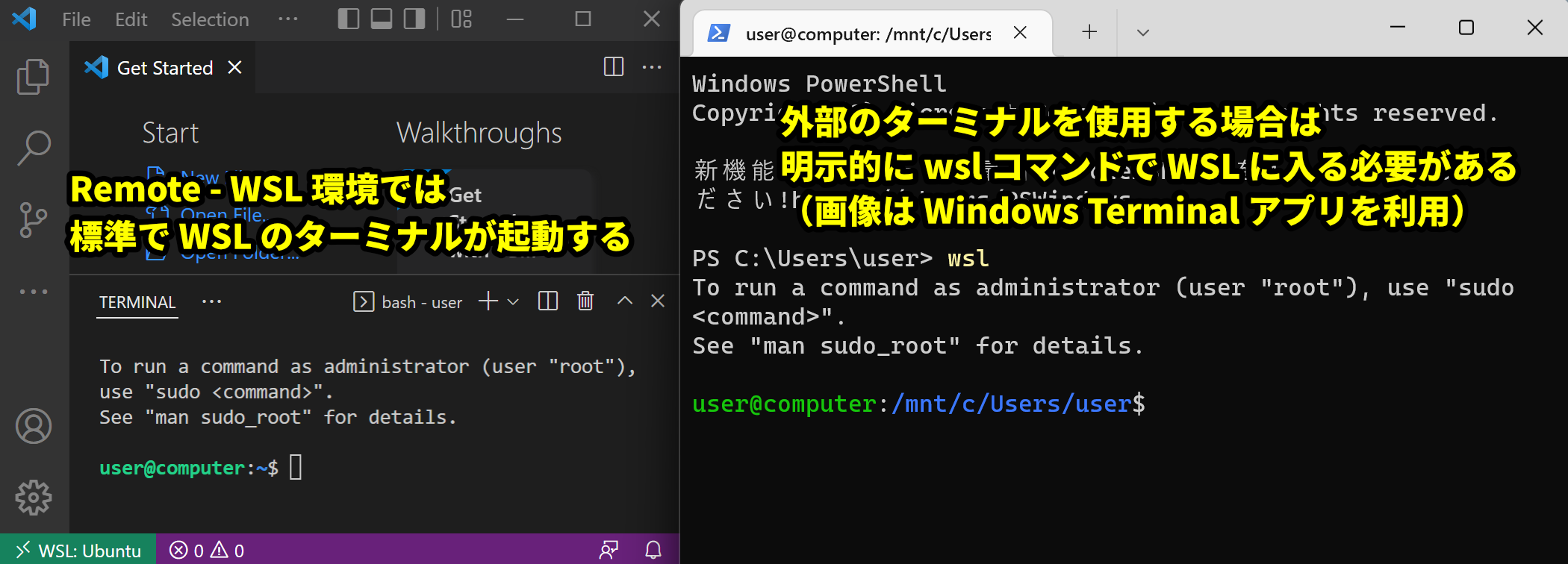Select the TERMINAL panel tab
Screen dimensions: 1568x564
(137, 302)
